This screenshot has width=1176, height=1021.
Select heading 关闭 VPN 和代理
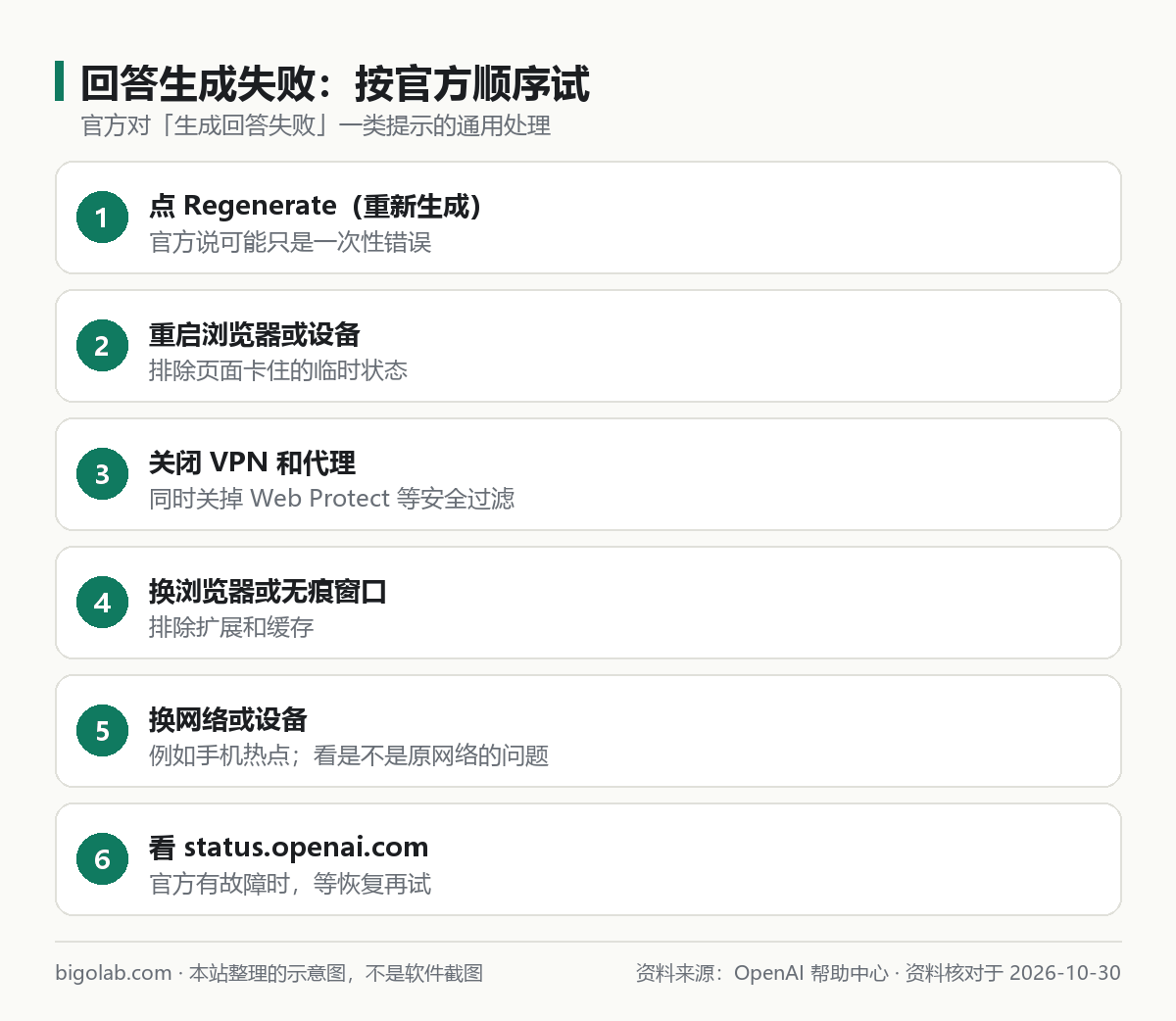pyautogui.click(x=253, y=462)
